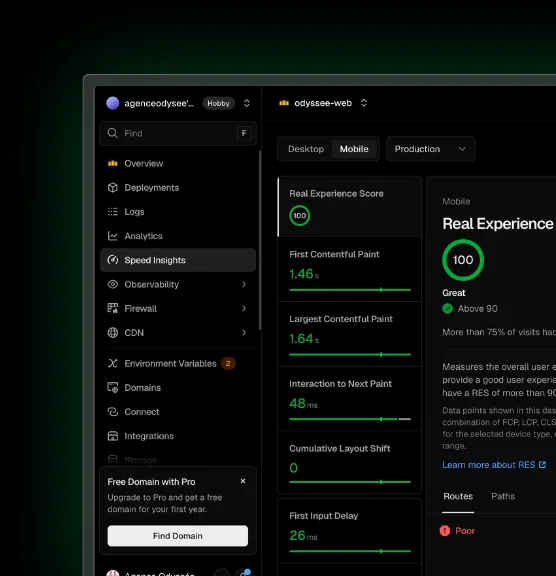Click the Firewall icon

[x=113, y=309]
